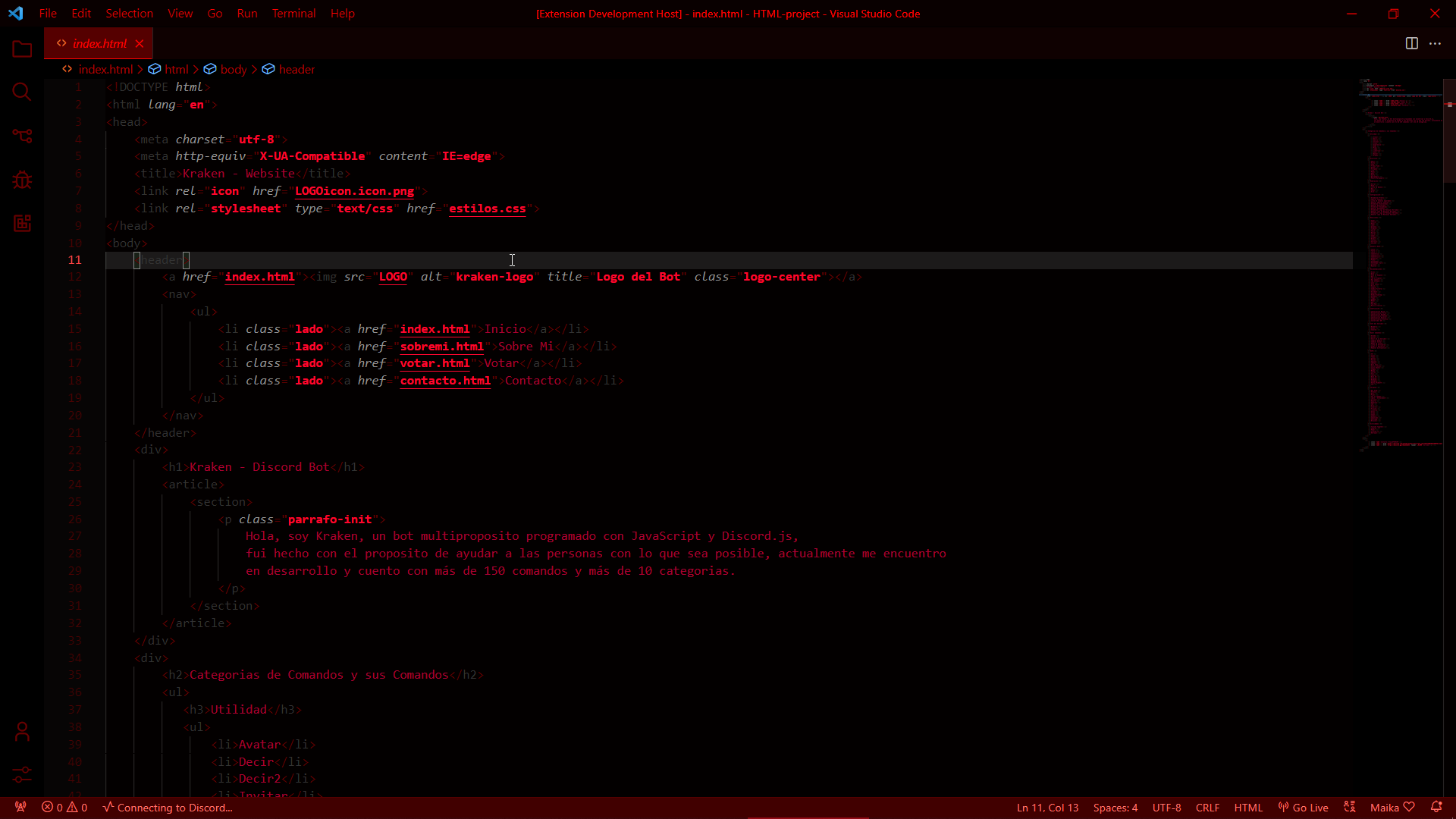Screen dimensions: 1456x819
Task: Open Source Control view icon
Action: (22, 136)
